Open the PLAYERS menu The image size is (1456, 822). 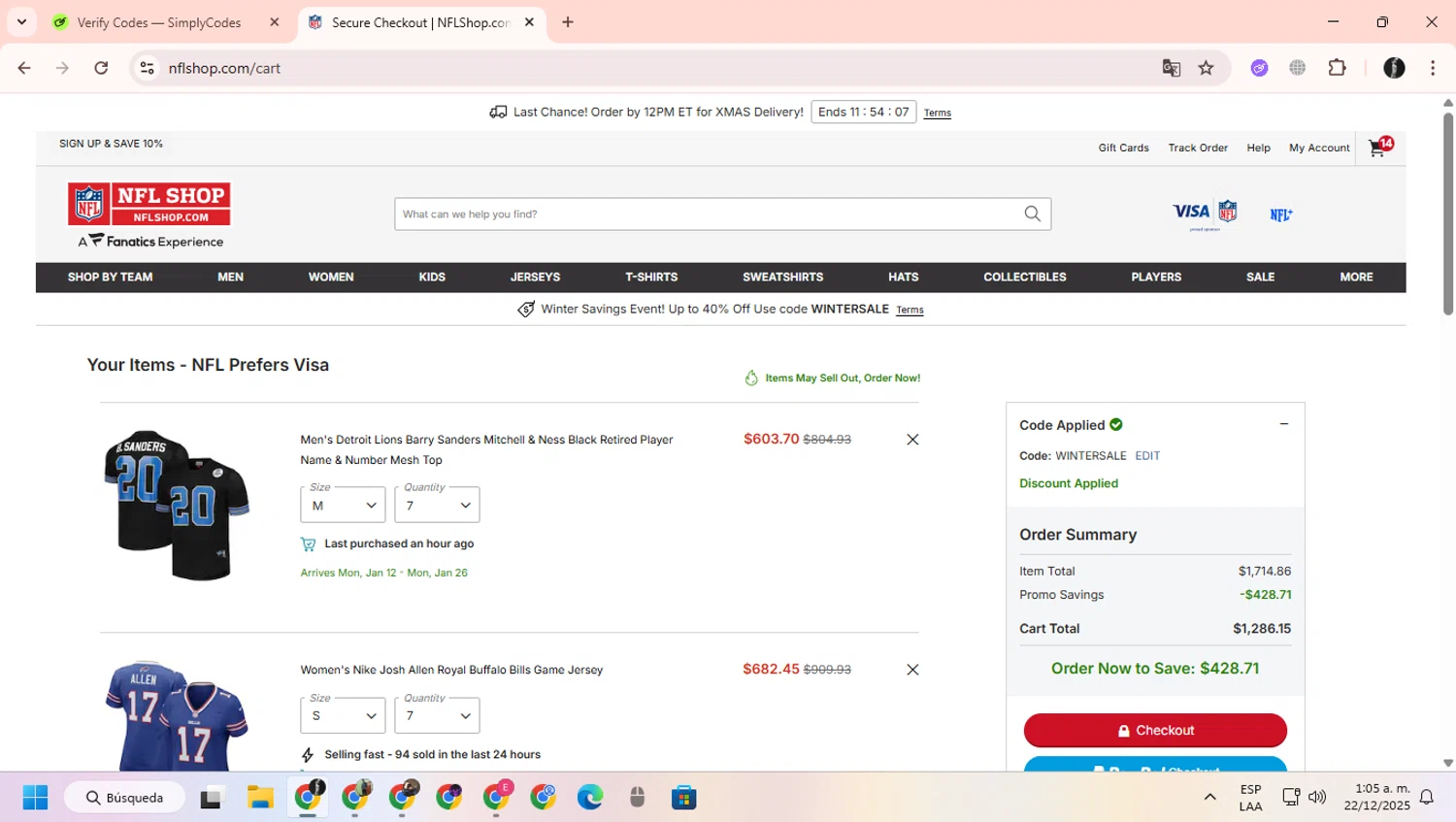[1156, 278]
